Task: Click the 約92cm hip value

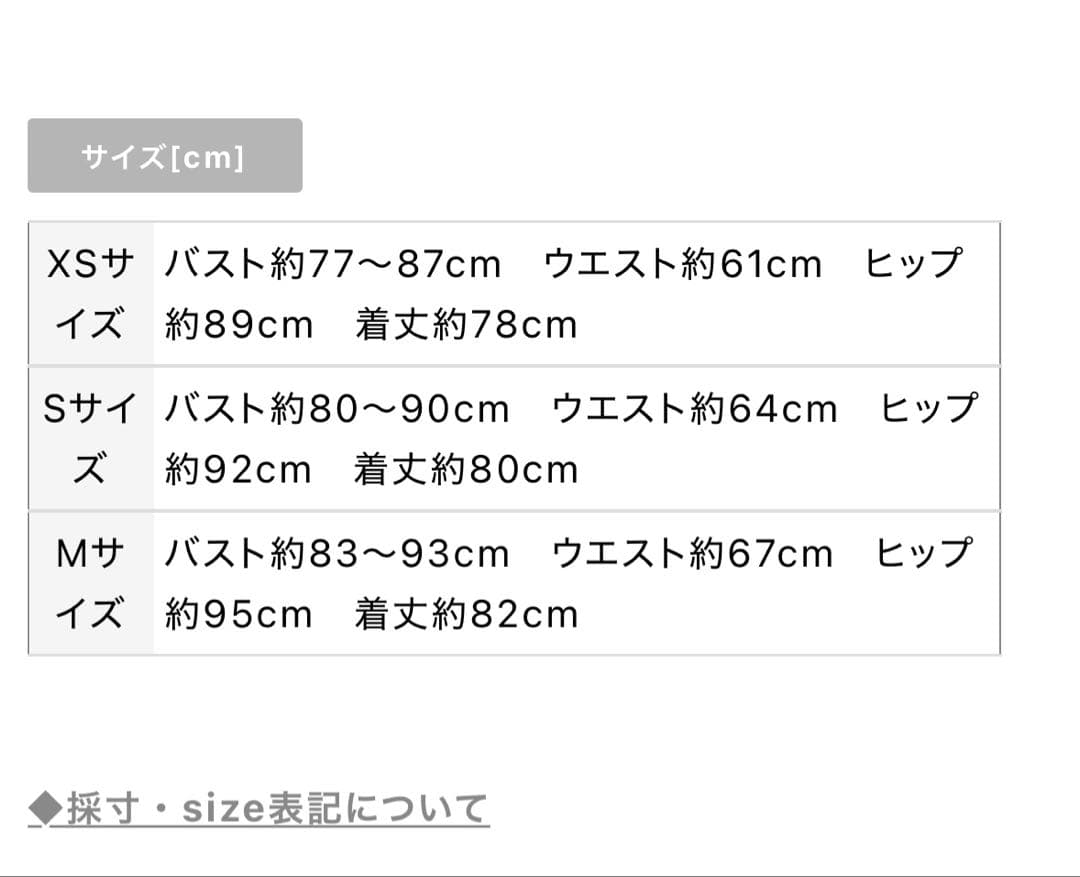Action: click(x=239, y=469)
